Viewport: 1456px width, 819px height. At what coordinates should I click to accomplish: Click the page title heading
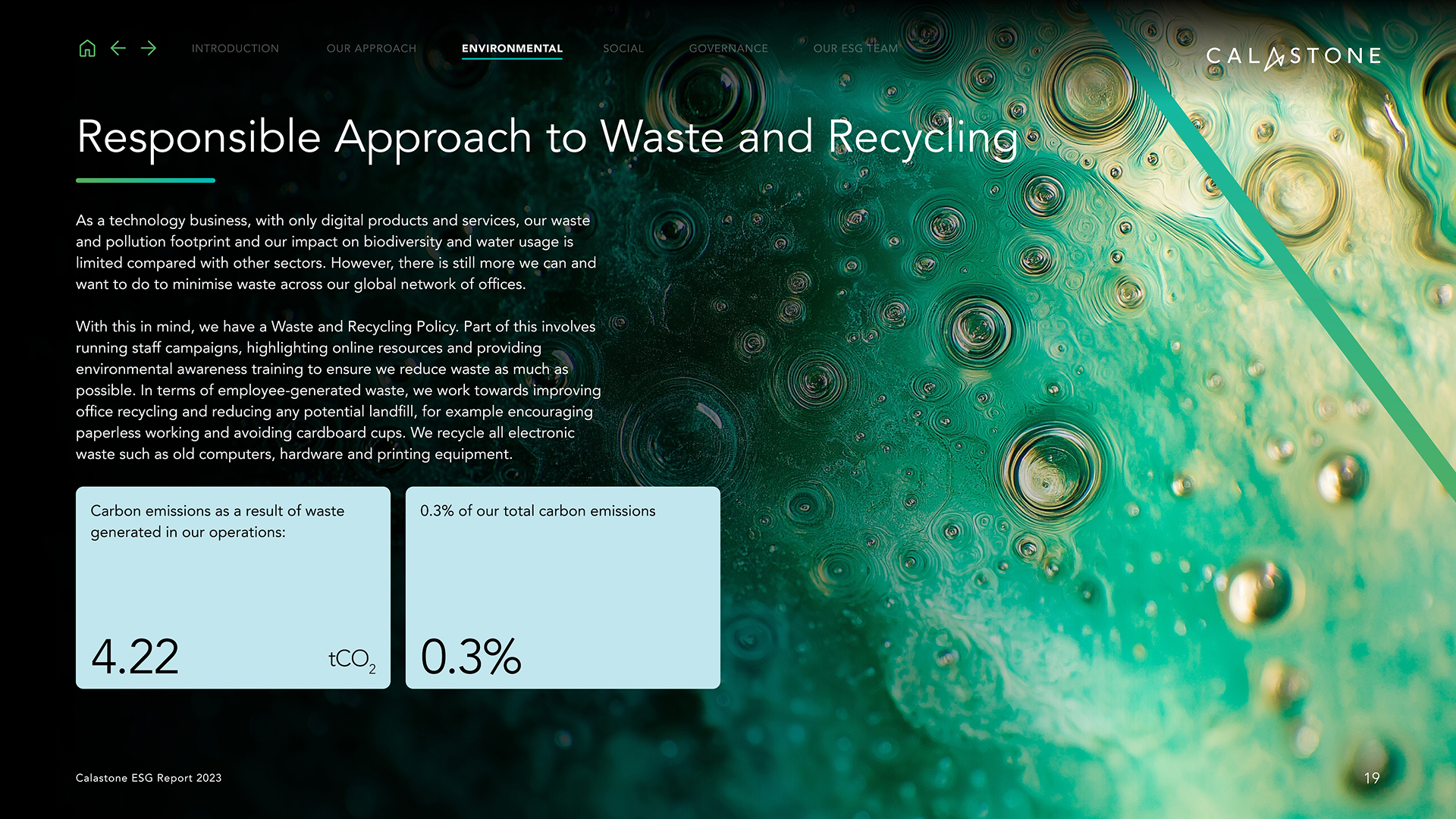click(546, 137)
